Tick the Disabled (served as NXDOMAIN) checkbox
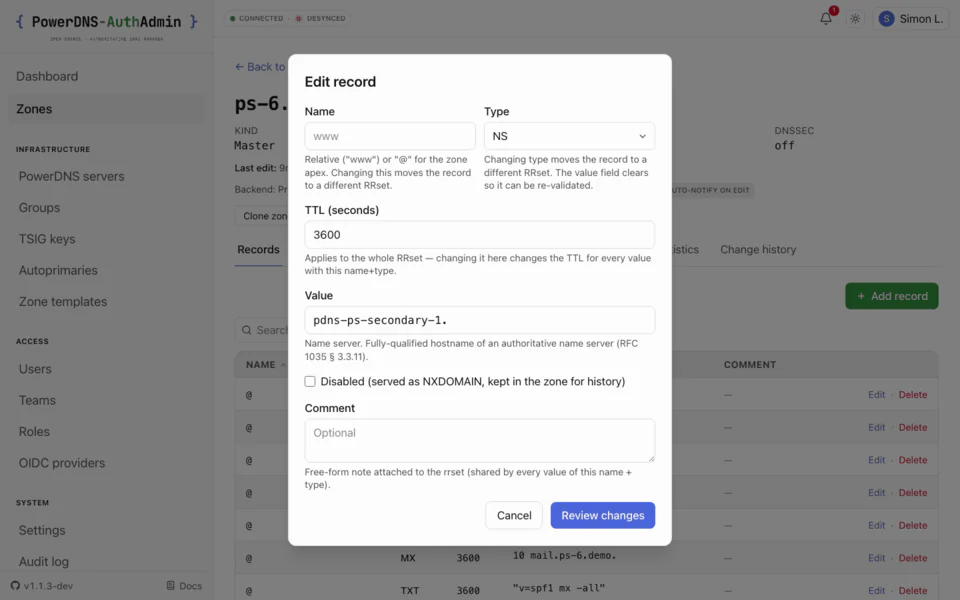 point(310,381)
